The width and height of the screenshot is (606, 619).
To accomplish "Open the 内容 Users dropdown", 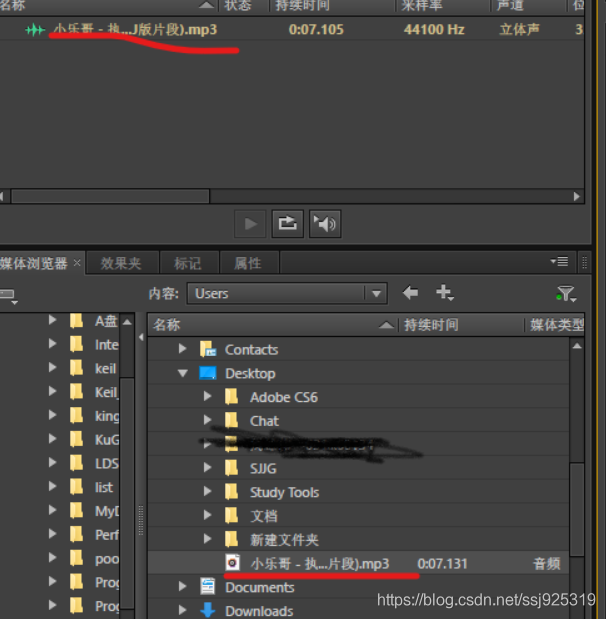I will point(376,294).
